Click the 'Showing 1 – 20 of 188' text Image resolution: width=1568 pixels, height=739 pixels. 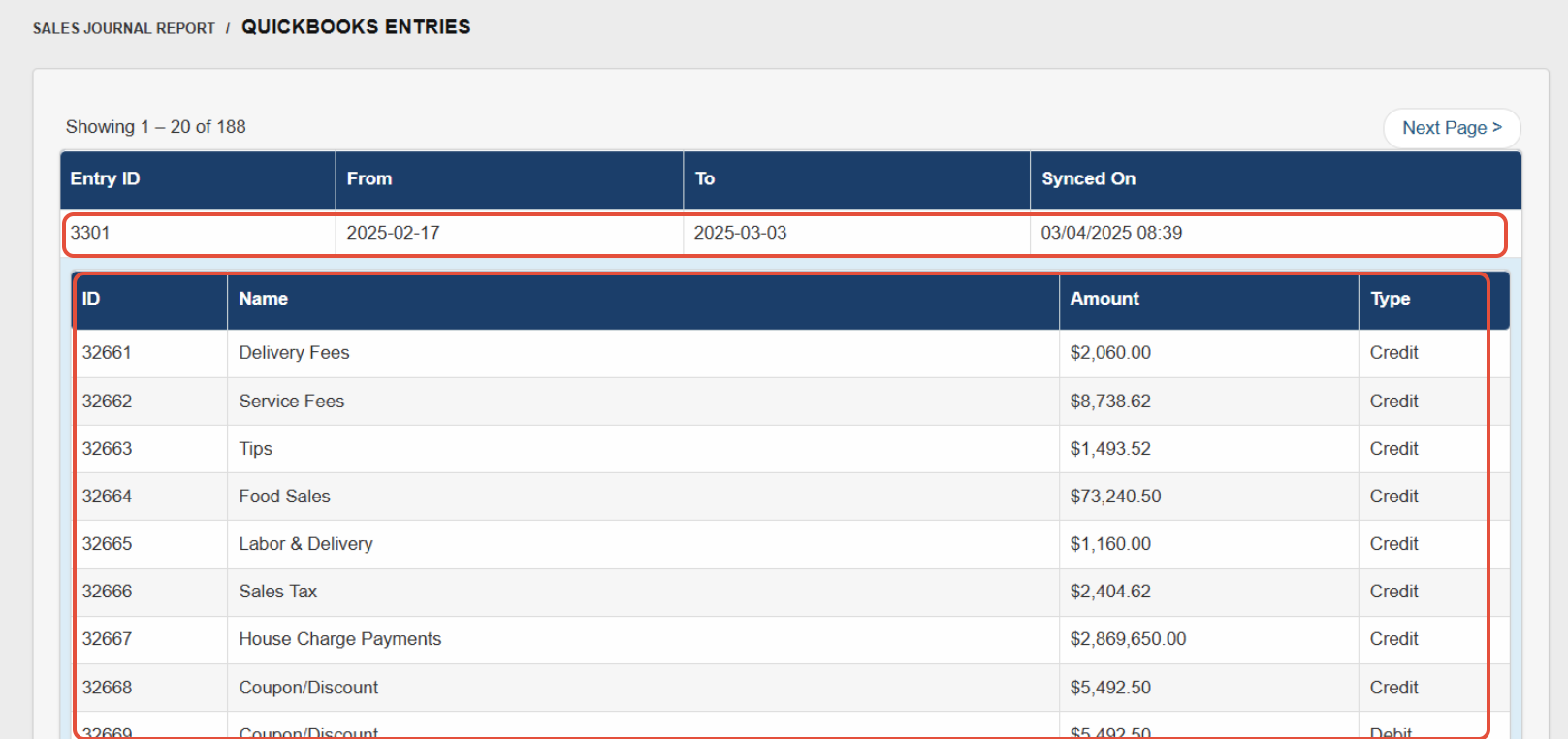pyautogui.click(x=156, y=127)
